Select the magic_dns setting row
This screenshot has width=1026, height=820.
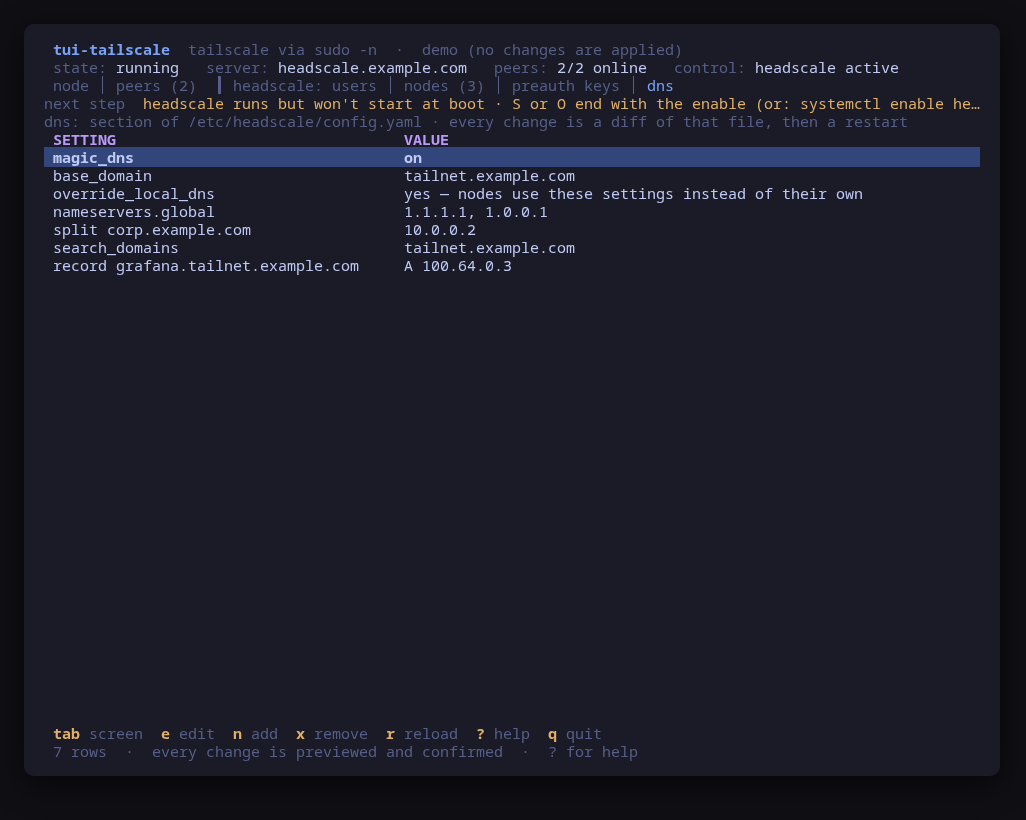click(512, 158)
